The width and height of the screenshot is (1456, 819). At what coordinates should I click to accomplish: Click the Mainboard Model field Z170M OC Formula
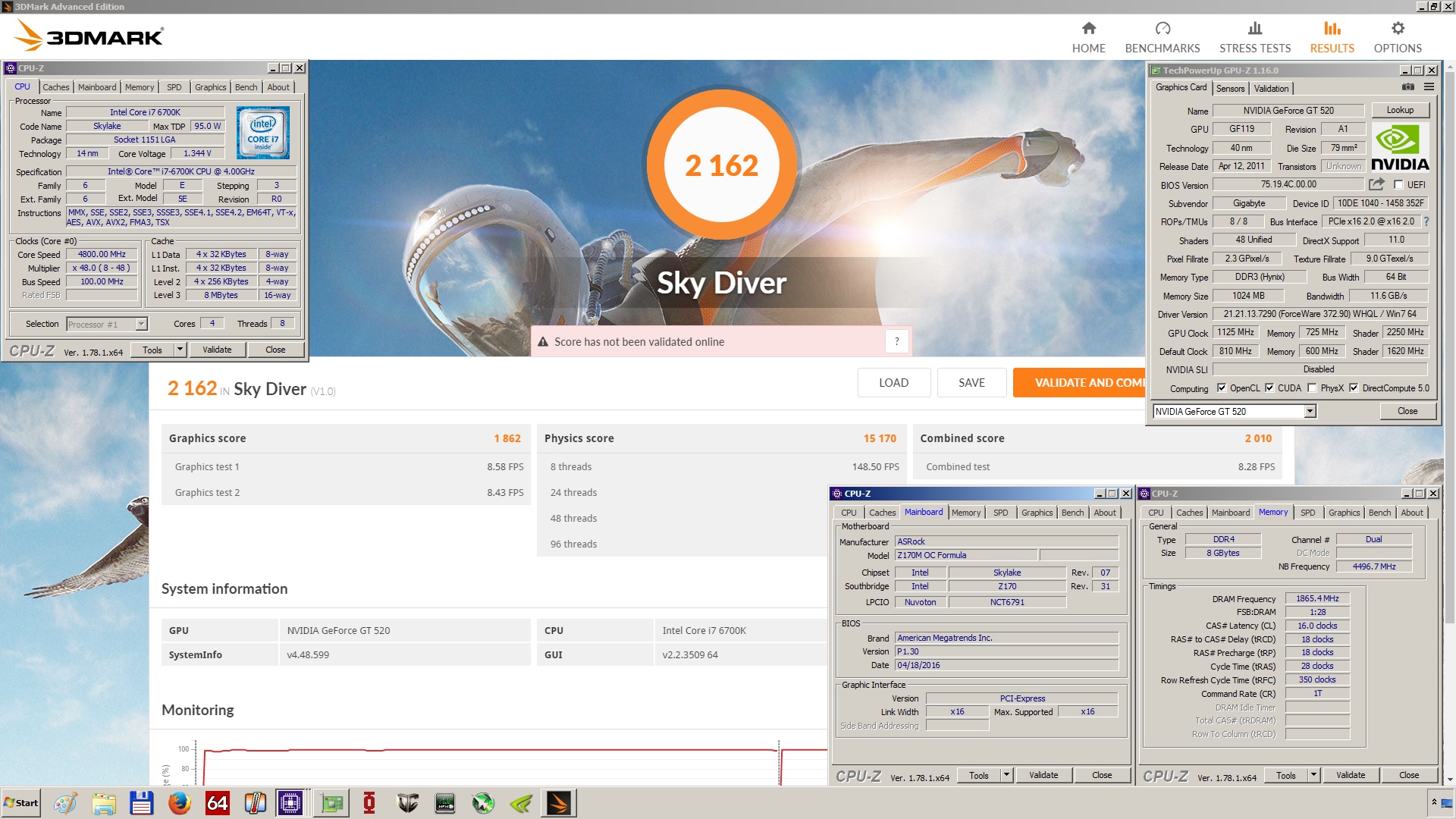[x=966, y=555]
